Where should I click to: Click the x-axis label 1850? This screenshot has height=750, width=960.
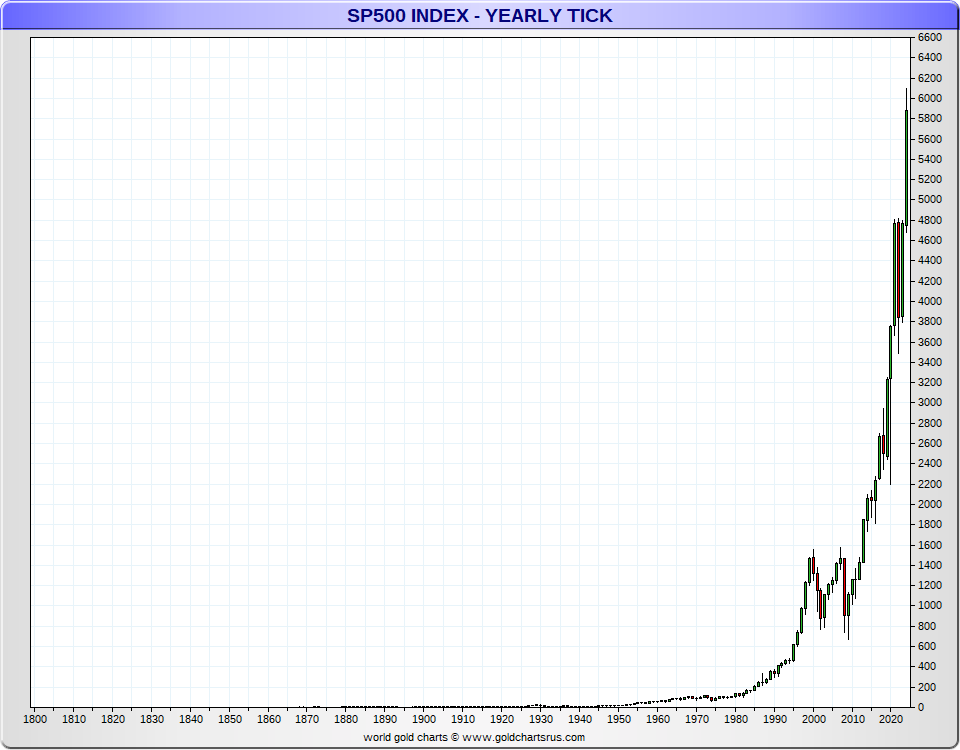click(x=230, y=719)
